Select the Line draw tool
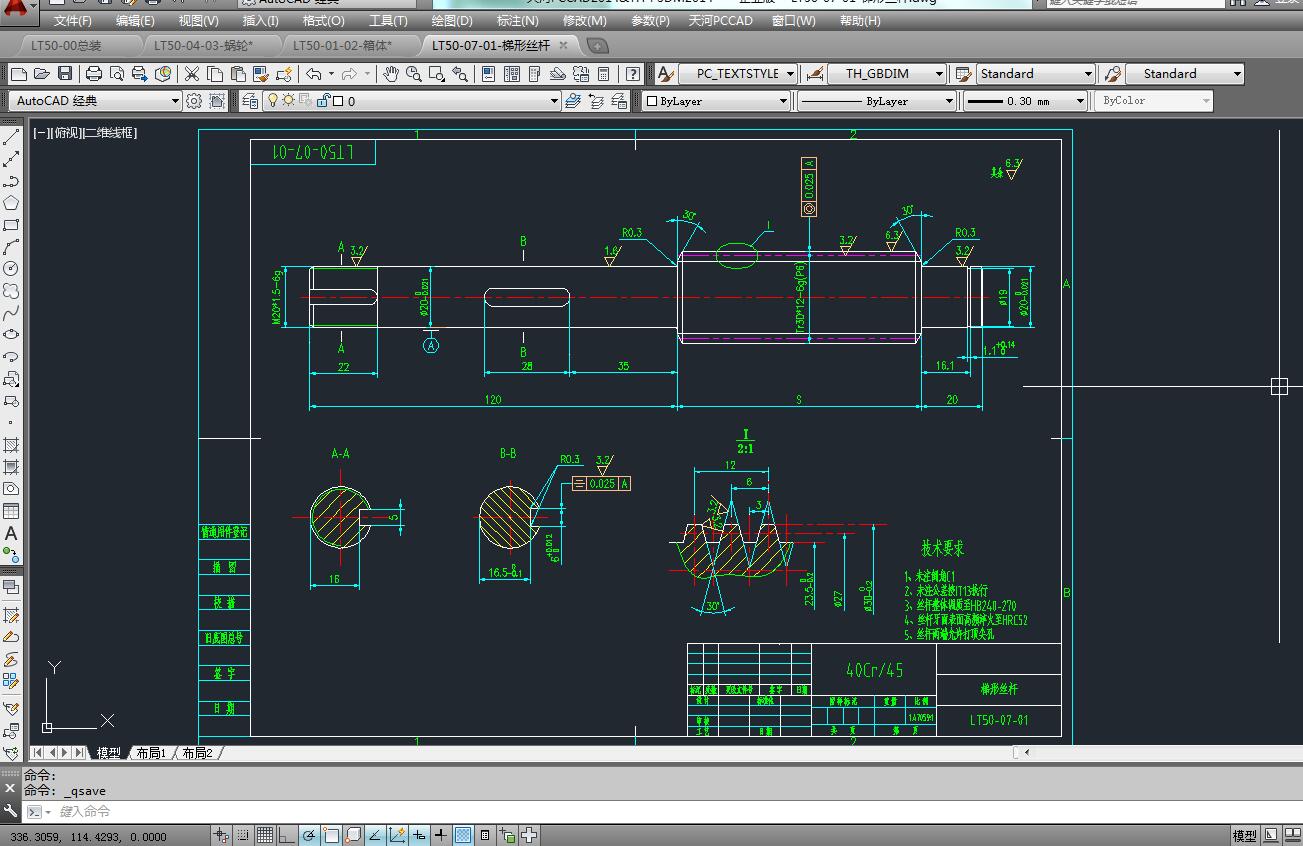 point(11,137)
